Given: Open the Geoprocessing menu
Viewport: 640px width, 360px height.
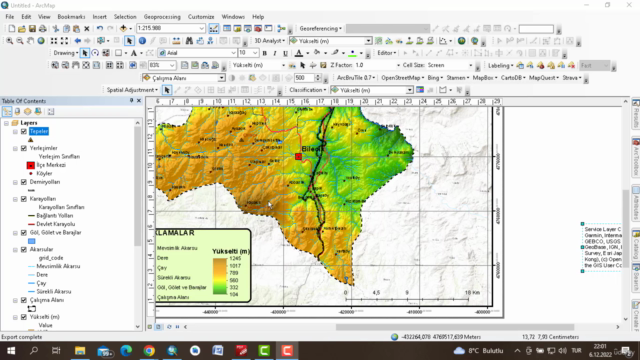Looking at the screenshot, I should [x=162, y=17].
